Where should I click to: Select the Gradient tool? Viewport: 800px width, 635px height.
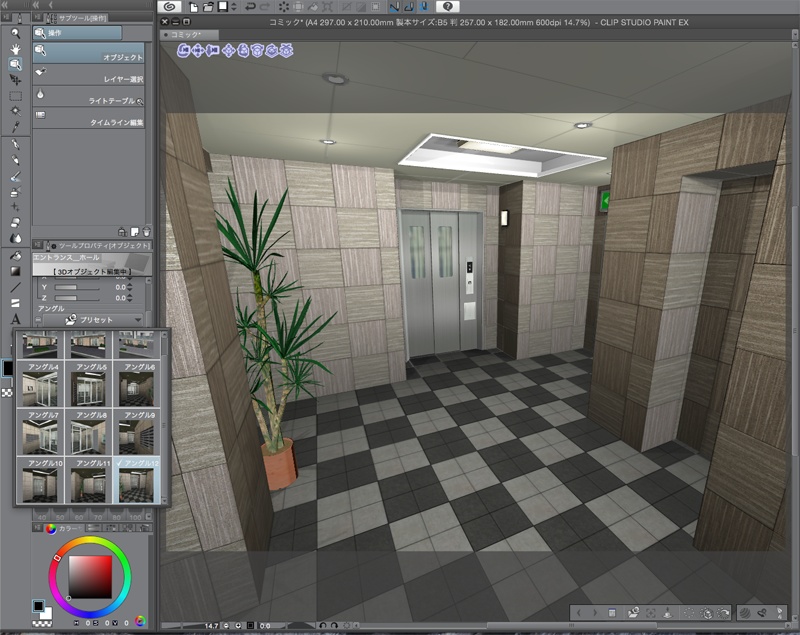pyautogui.click(x=16, y=271)
